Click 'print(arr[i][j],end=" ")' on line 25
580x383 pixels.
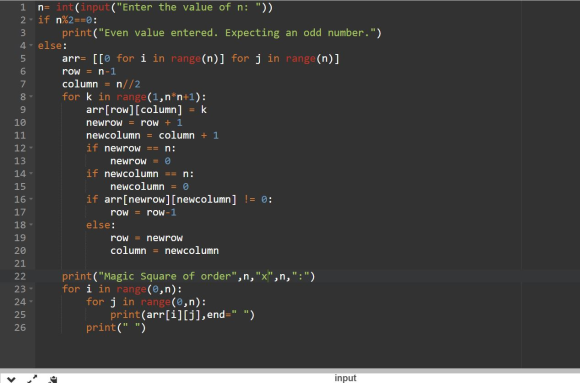183,315
